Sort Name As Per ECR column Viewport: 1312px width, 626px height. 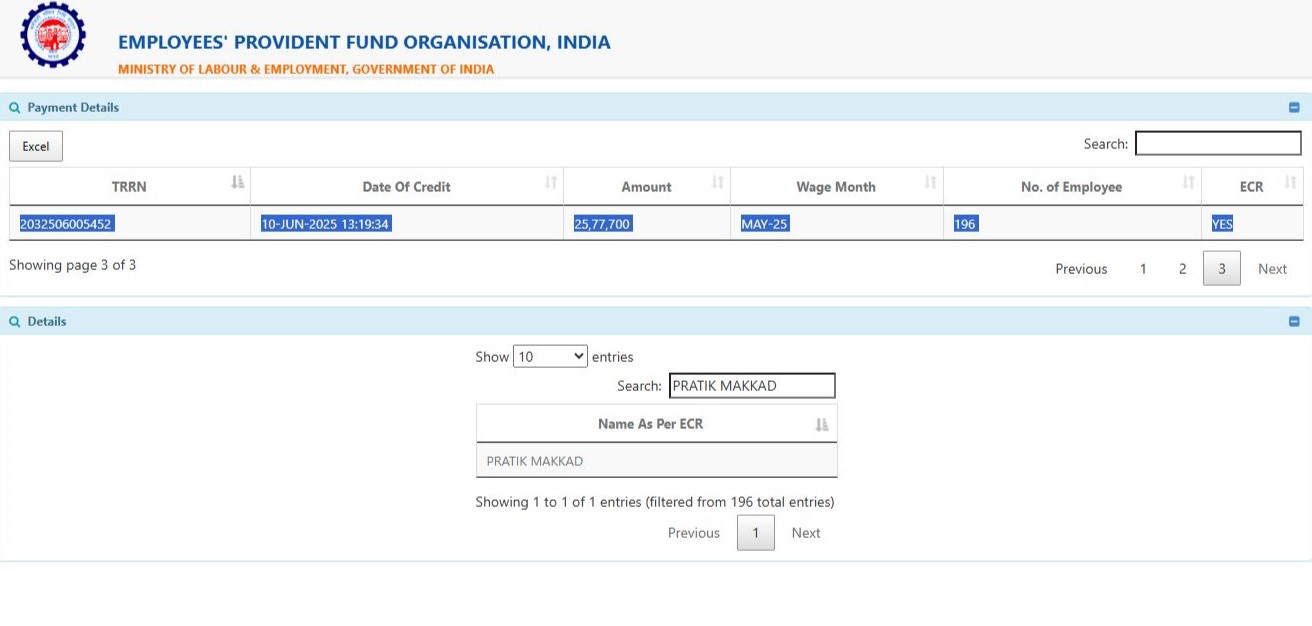click(656, 424)
